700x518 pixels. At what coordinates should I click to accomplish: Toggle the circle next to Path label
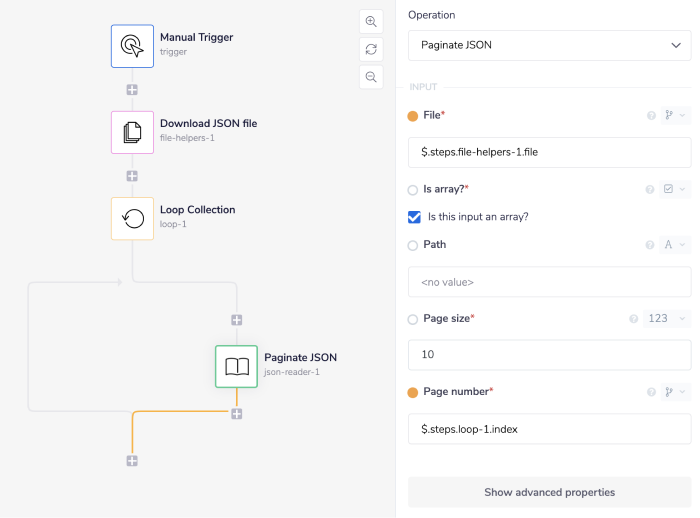413,245
